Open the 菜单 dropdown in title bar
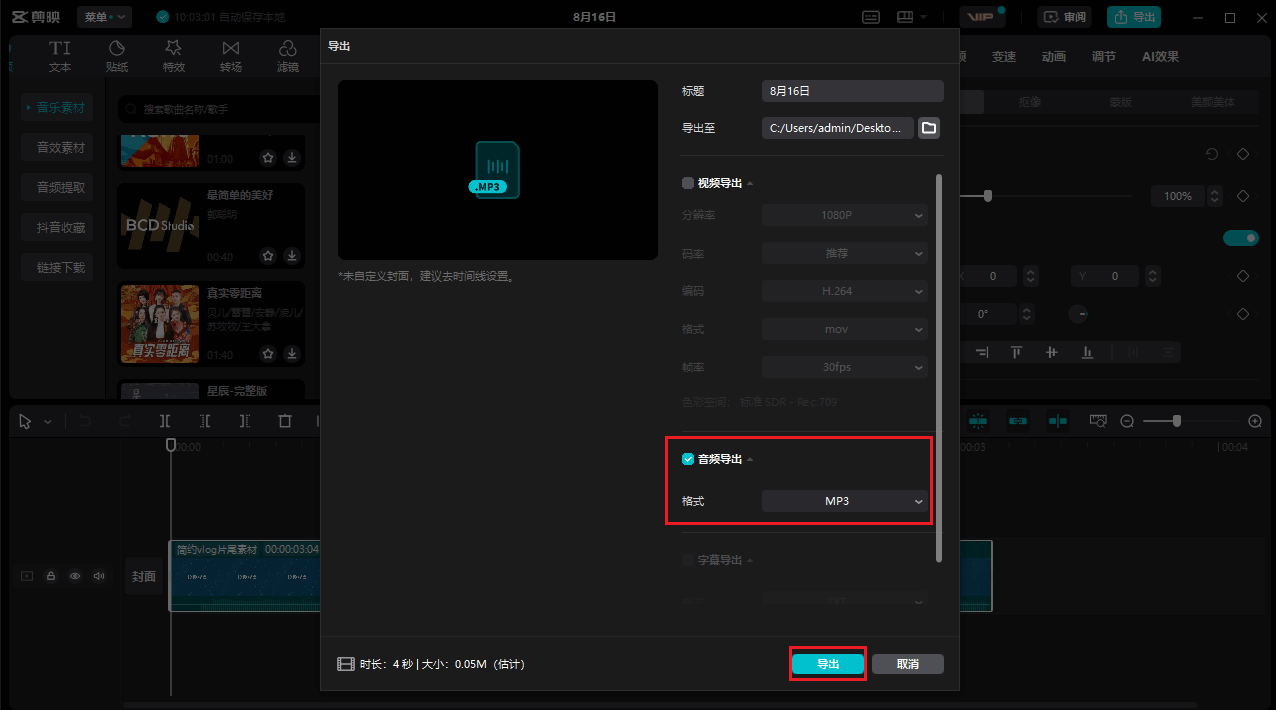 pos(105,17)
